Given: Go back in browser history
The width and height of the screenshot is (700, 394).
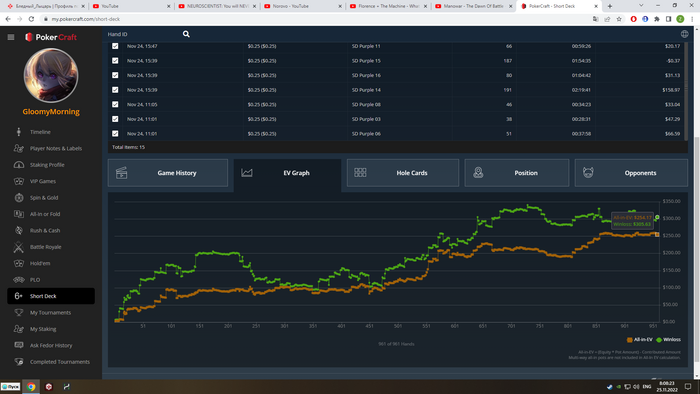Looking at the screenshot, I should click(8, 19).
